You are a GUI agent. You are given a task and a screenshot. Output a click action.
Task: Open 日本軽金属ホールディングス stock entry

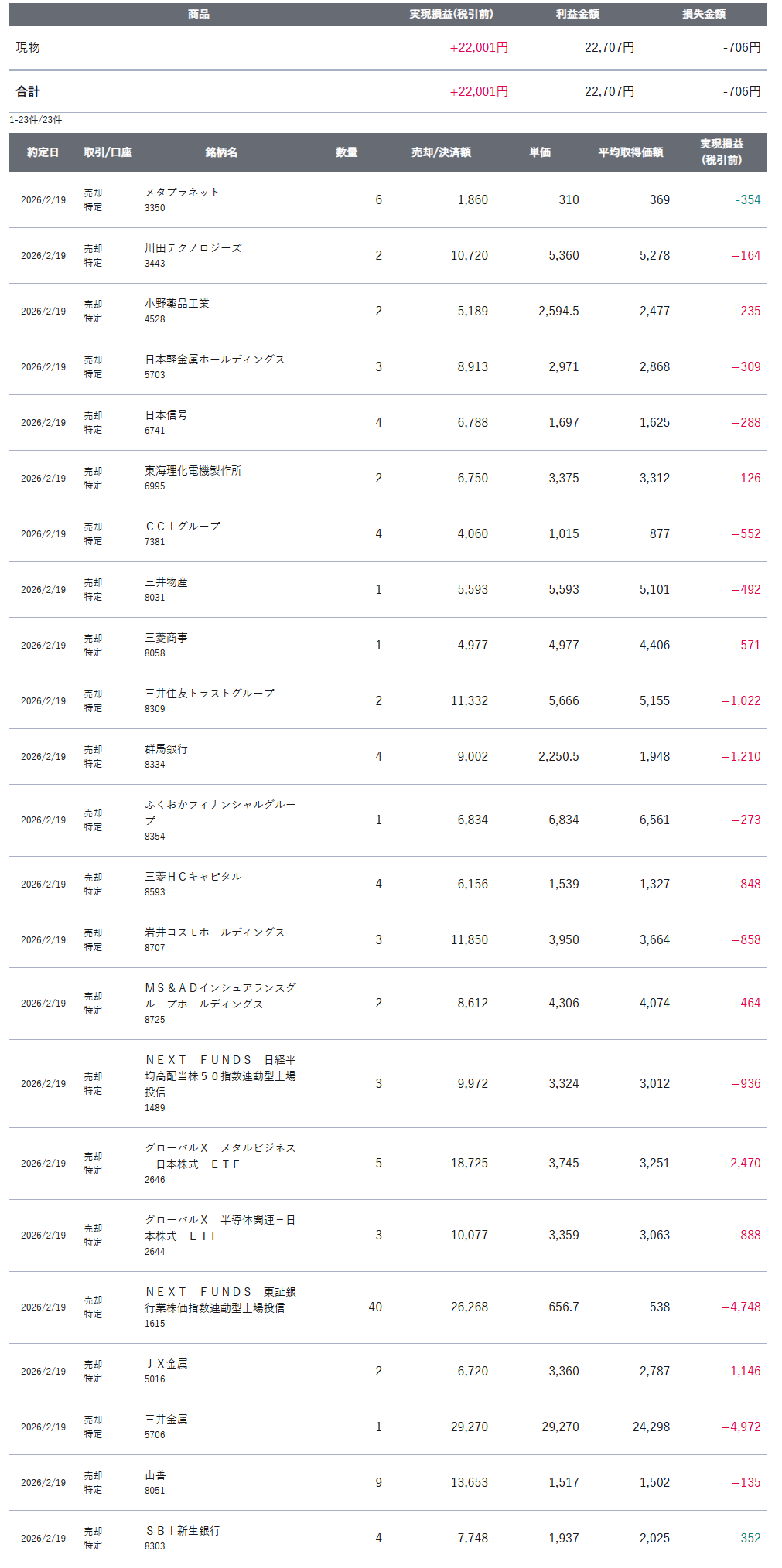pos(214,360)
